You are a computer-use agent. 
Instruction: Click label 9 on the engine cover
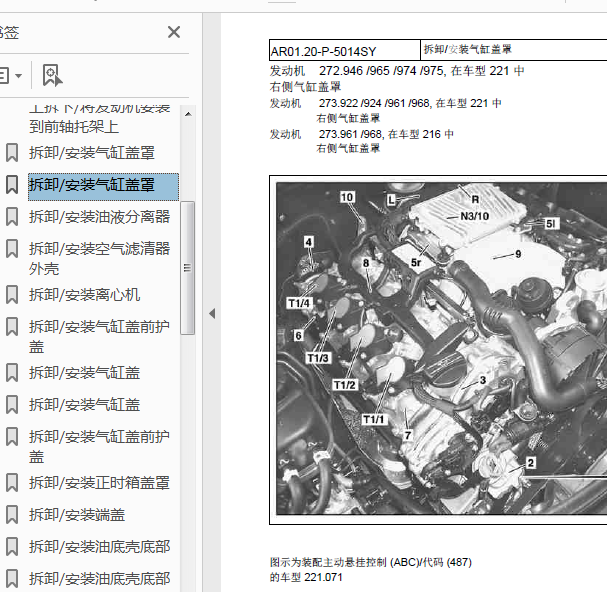coord(518,254)
